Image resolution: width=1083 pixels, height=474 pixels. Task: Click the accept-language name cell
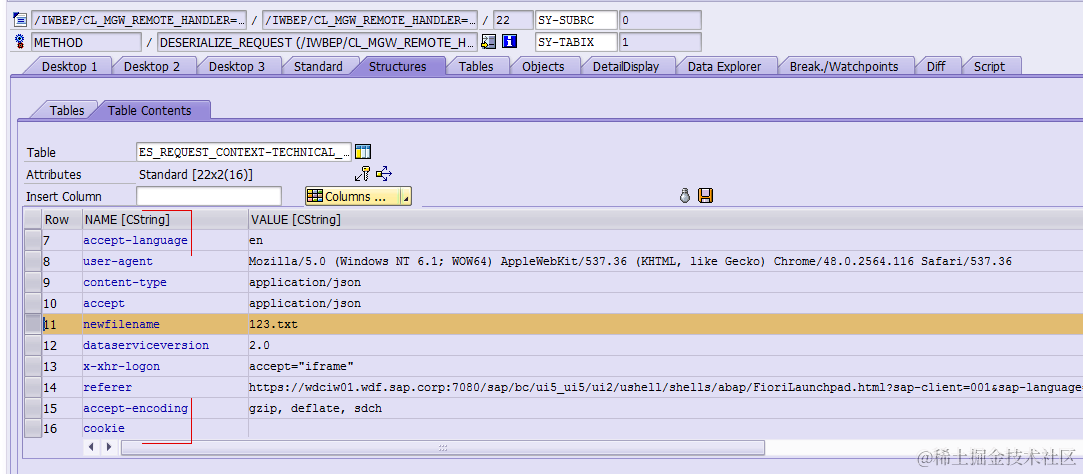coord(165,240)
